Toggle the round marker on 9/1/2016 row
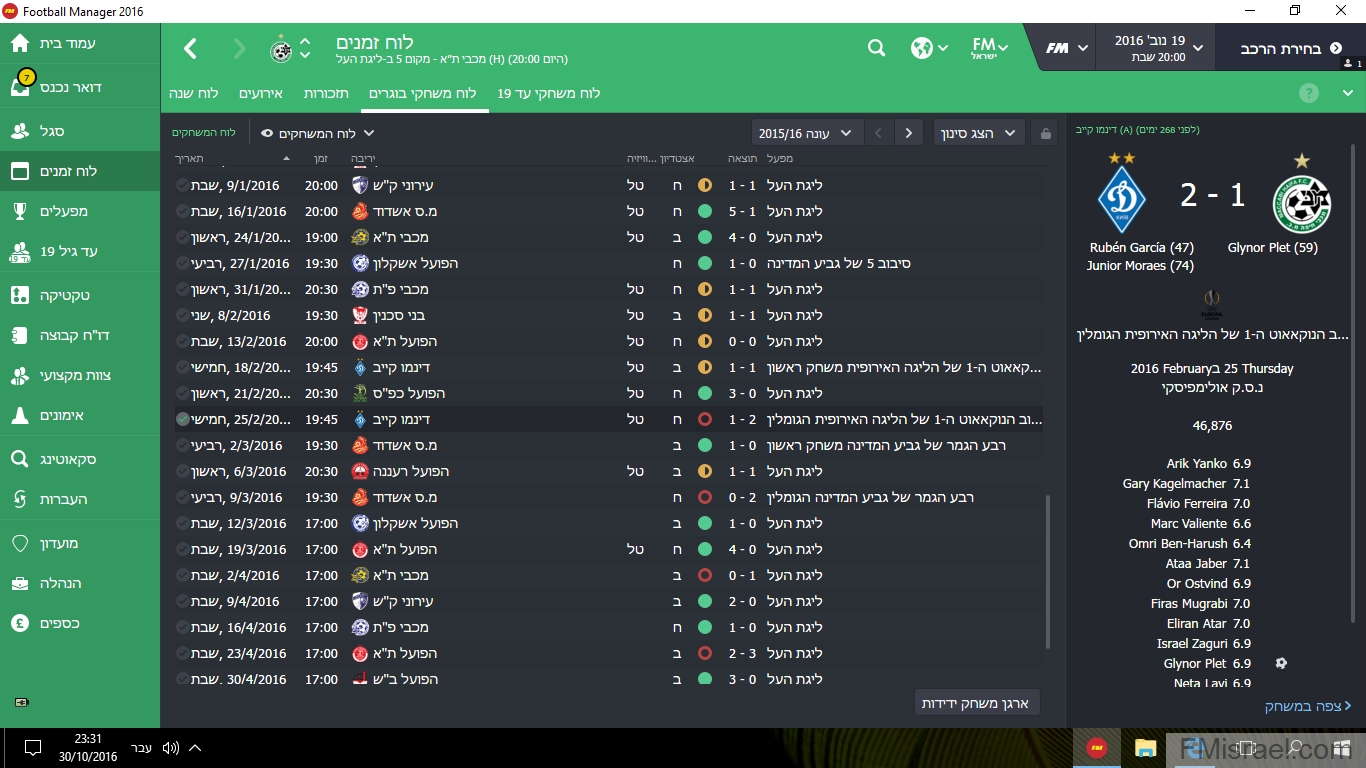Viewport: 1366px width, 768px height. (x=182, y=185)
